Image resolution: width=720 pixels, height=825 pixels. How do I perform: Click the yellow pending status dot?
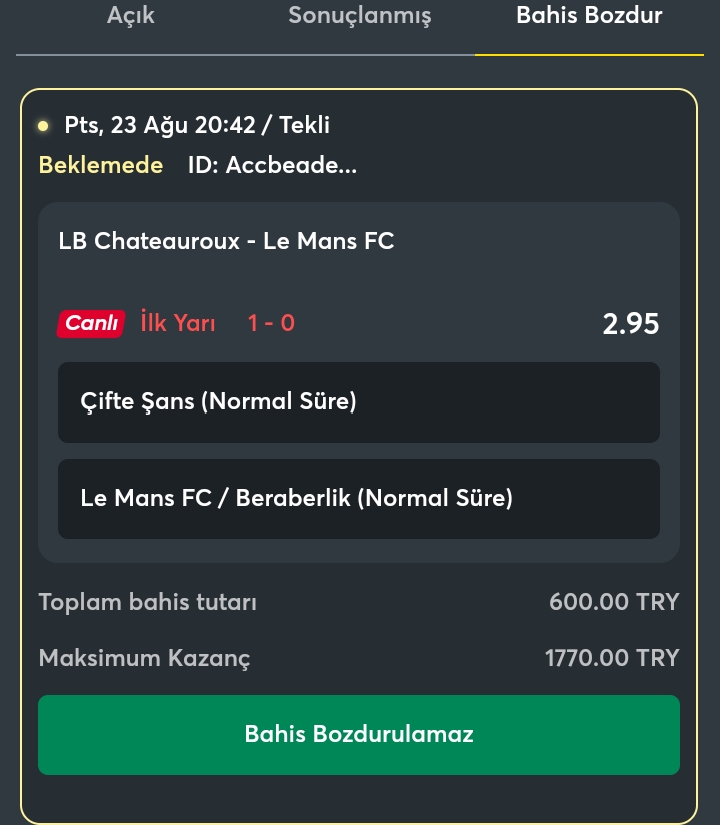43,126
